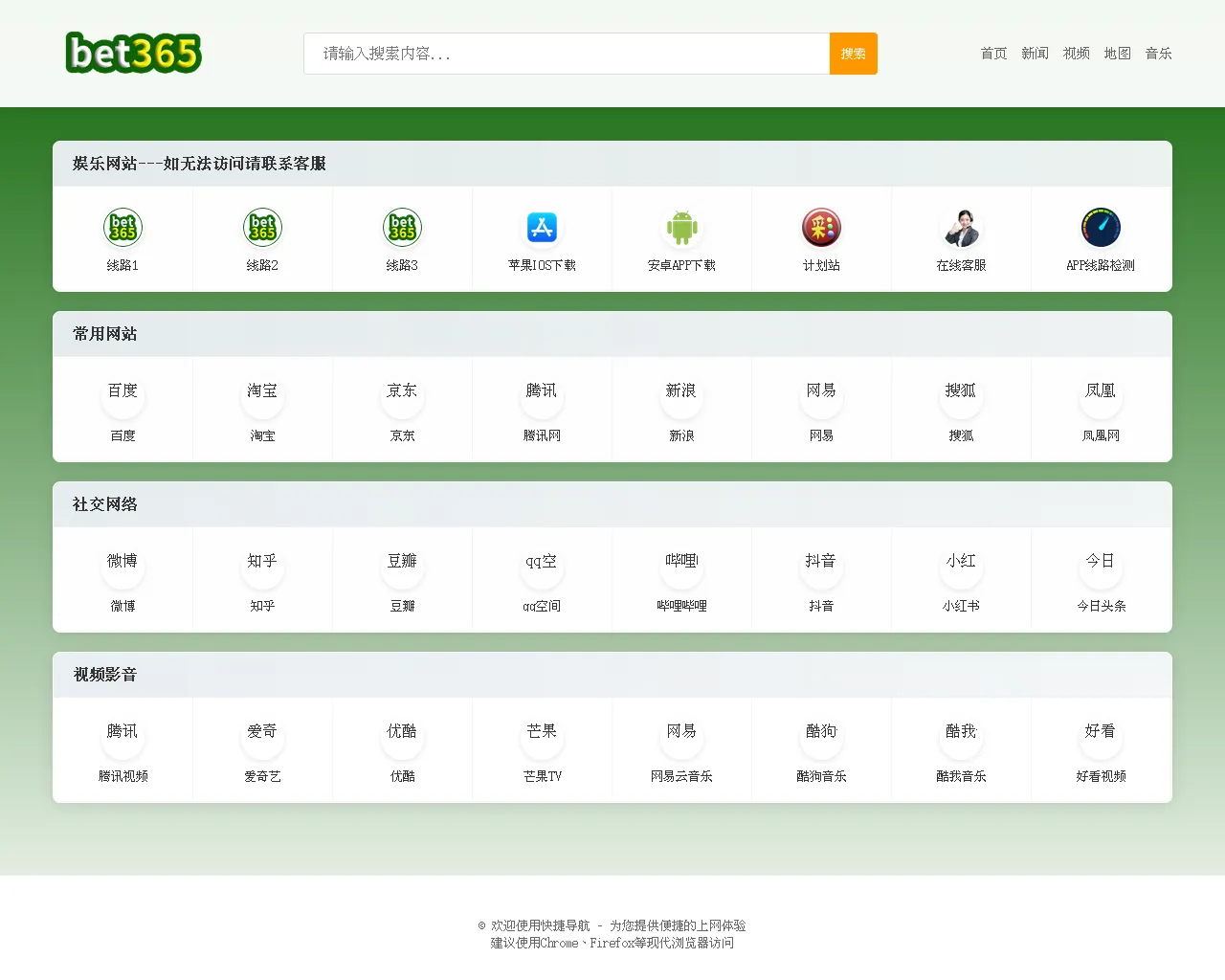Visit the 腾讯视频 link label
This screenshot has height=980, width=1225.
[122, 776]
